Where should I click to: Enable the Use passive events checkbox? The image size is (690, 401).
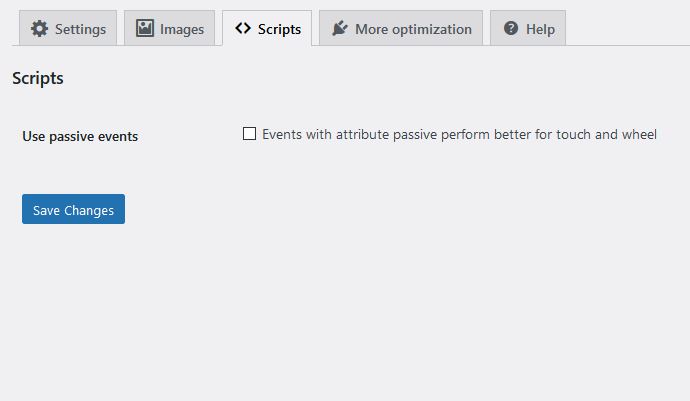pos(250,133)
